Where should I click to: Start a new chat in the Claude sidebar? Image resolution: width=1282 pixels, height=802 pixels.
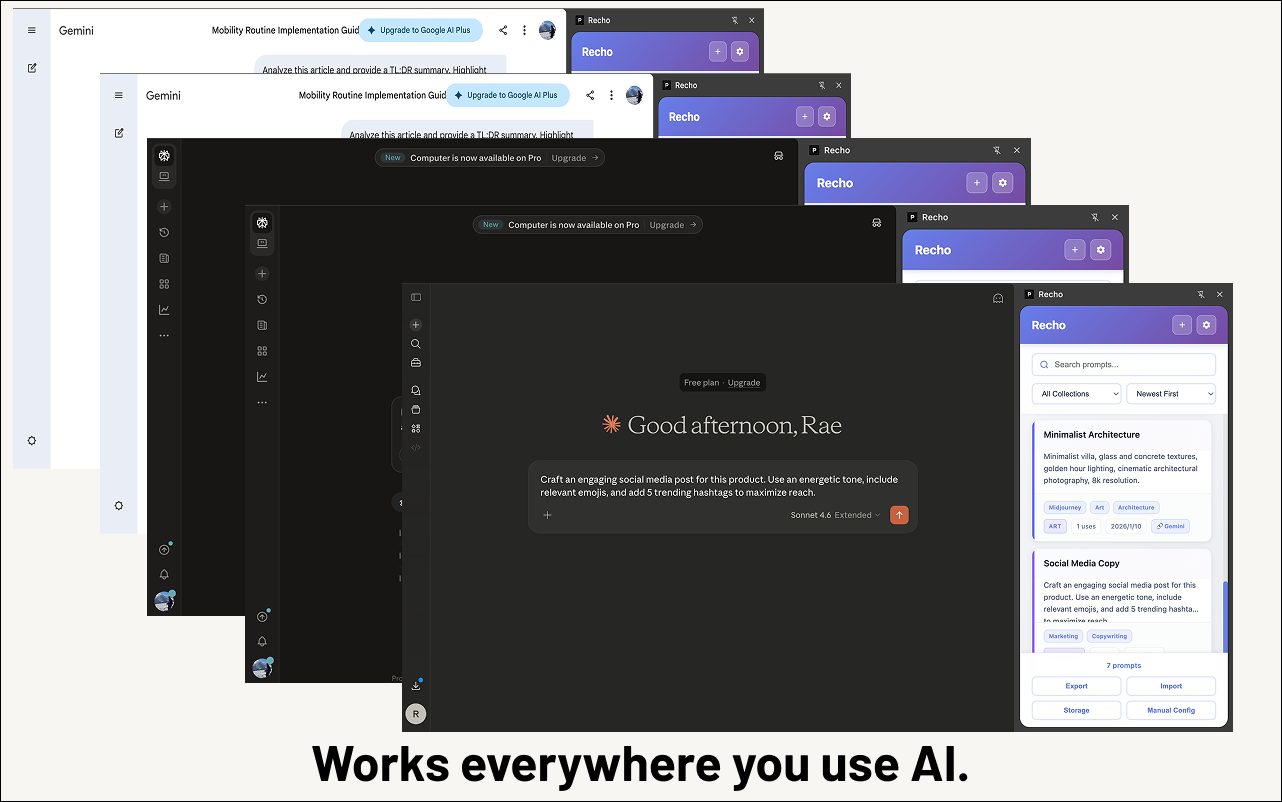click(416, 325)
